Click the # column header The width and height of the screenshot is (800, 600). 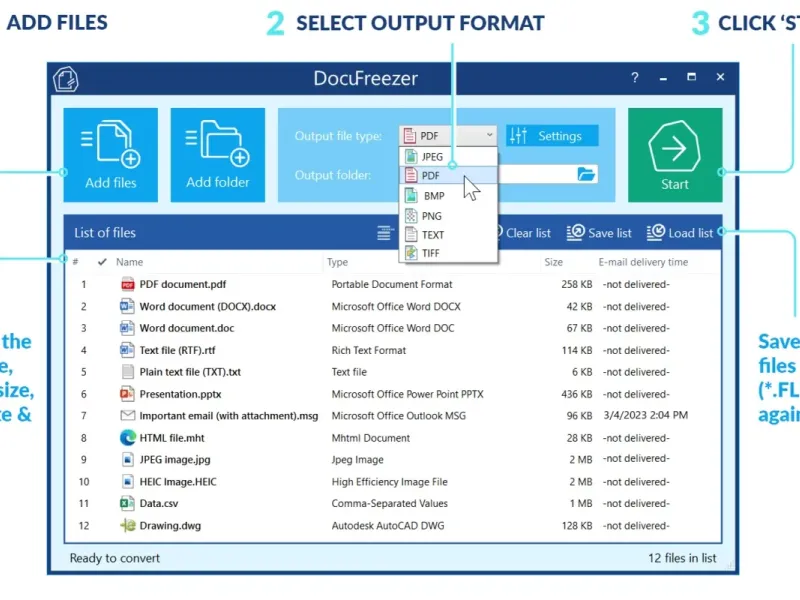[x=76, y=262]
